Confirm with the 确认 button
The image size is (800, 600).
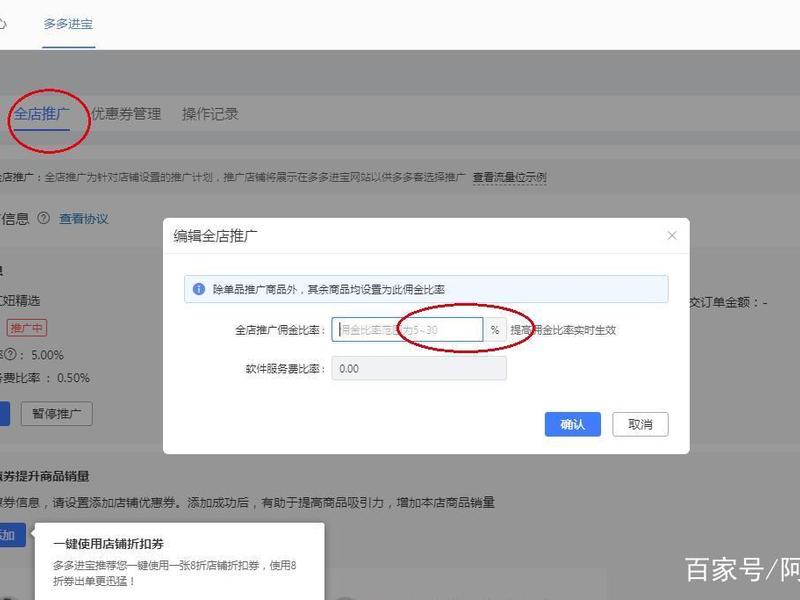(x=572, y=424)
